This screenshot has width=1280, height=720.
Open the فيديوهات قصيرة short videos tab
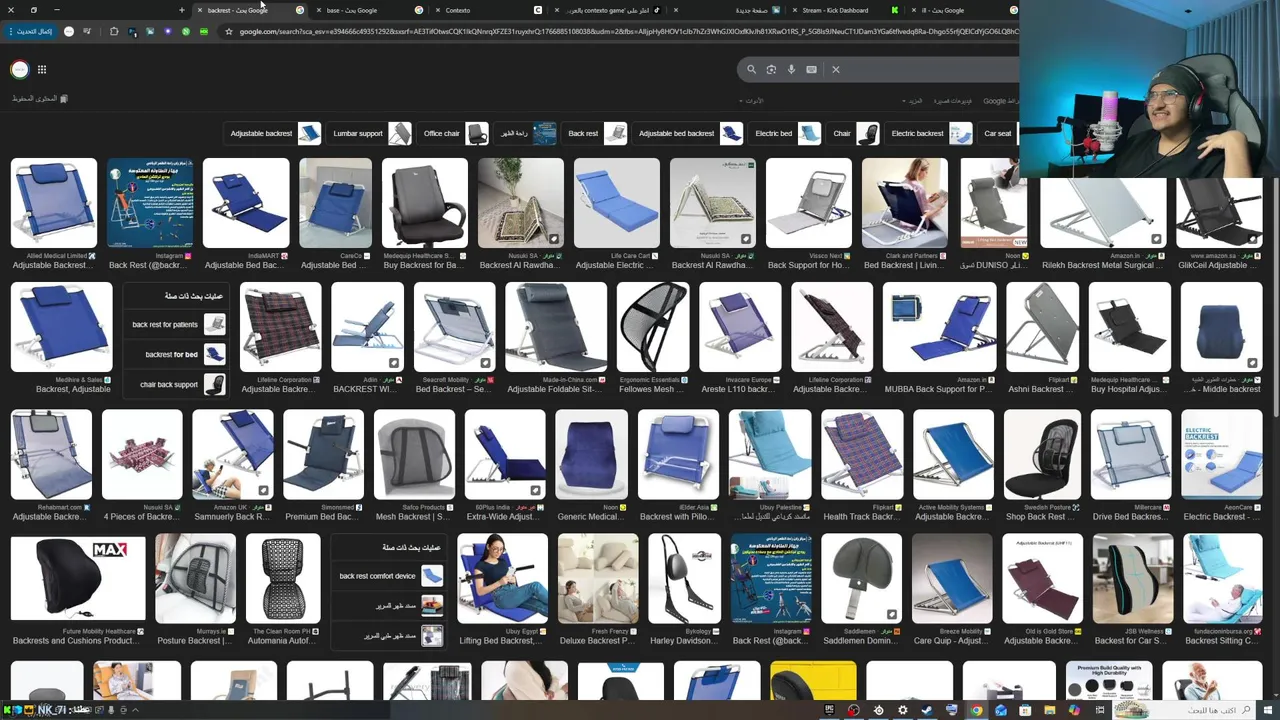point(952,101)
